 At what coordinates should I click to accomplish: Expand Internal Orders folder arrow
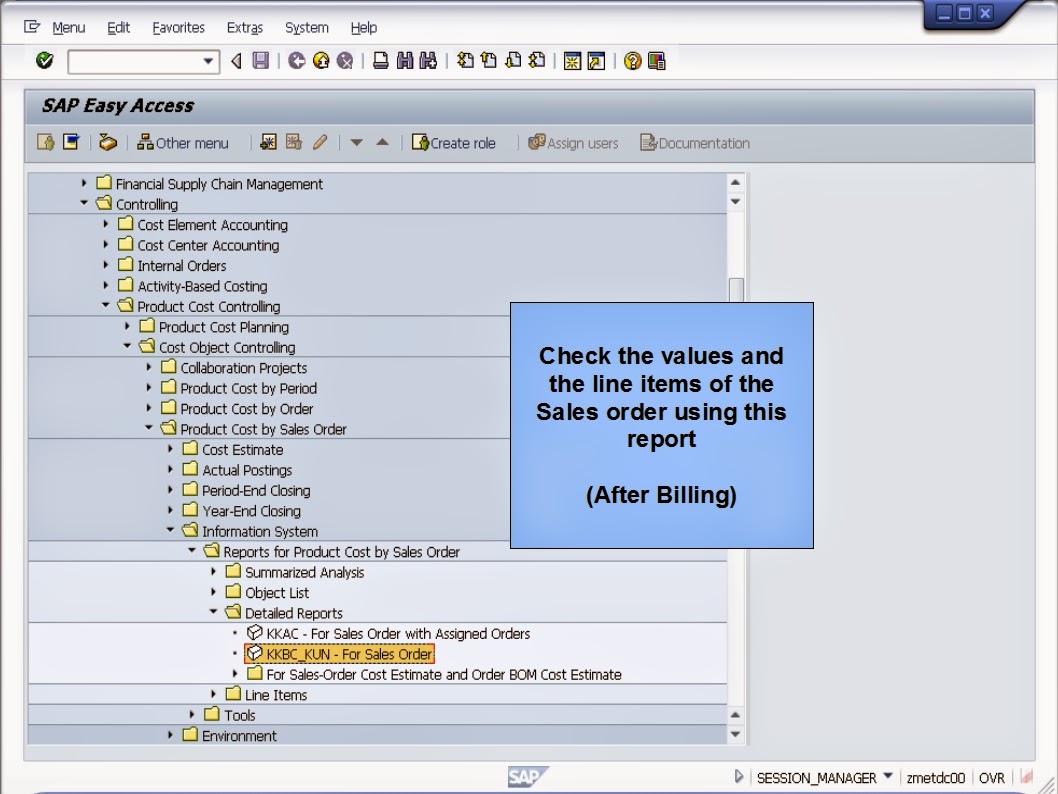click(105, 264)
